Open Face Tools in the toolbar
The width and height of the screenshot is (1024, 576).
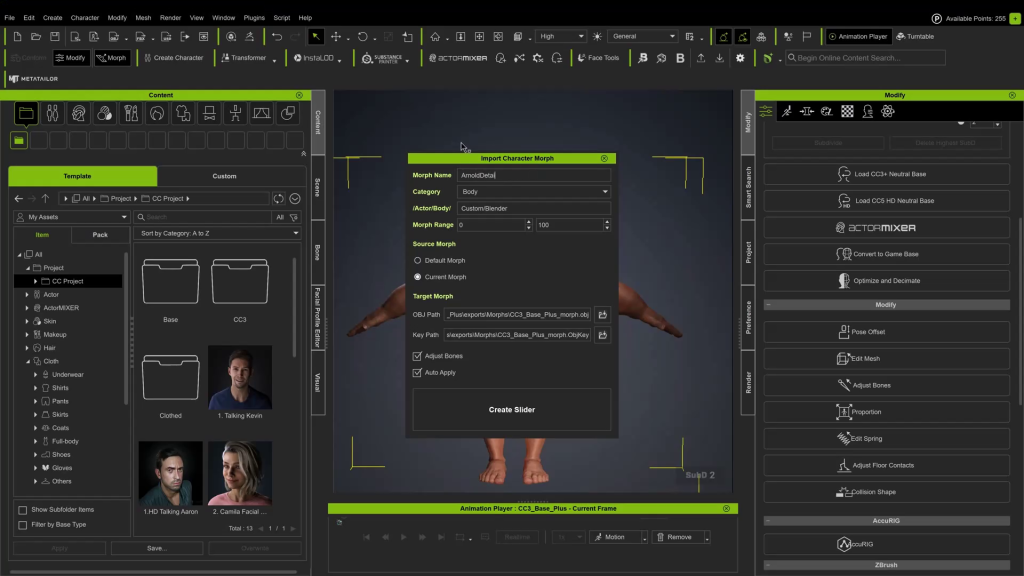[x=597, y=58]
